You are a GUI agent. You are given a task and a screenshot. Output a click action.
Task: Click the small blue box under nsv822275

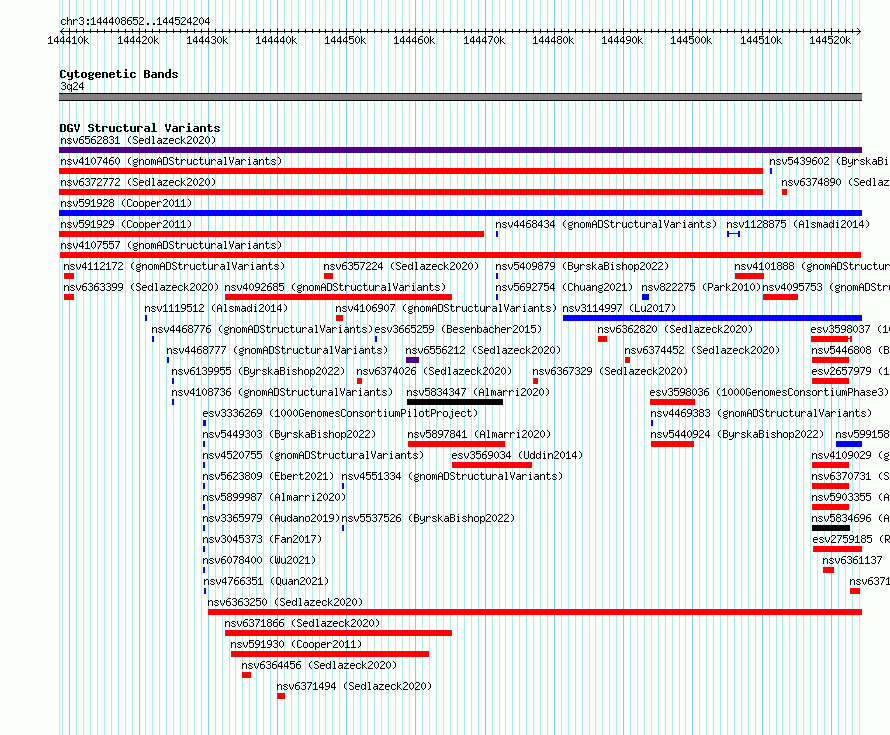pos(645,297)
